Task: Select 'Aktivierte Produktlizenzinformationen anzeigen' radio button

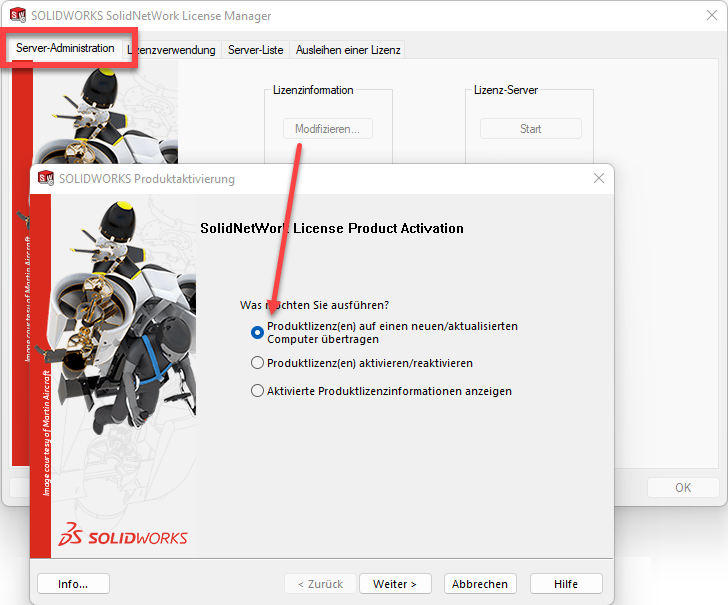Action: coord(258,391)
